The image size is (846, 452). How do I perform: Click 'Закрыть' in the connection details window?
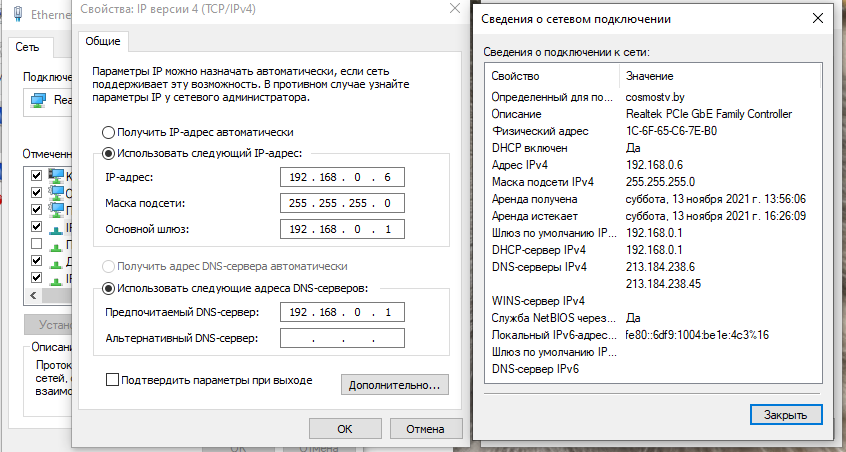786,415
